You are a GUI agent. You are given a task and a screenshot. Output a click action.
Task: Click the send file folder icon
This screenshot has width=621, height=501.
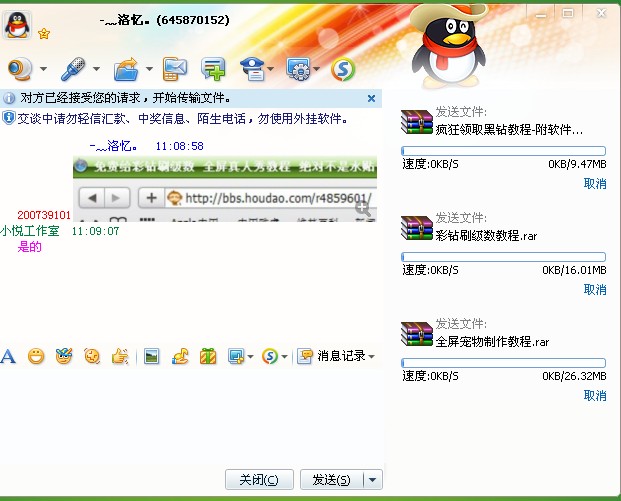(x=126, y=69)
